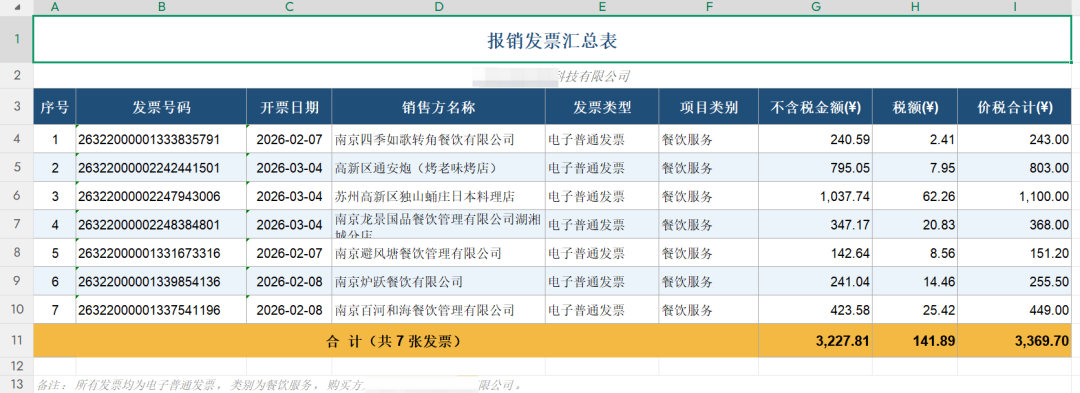Select column header A
This screenshot has width=1080, height=393.
click(54, 7)
